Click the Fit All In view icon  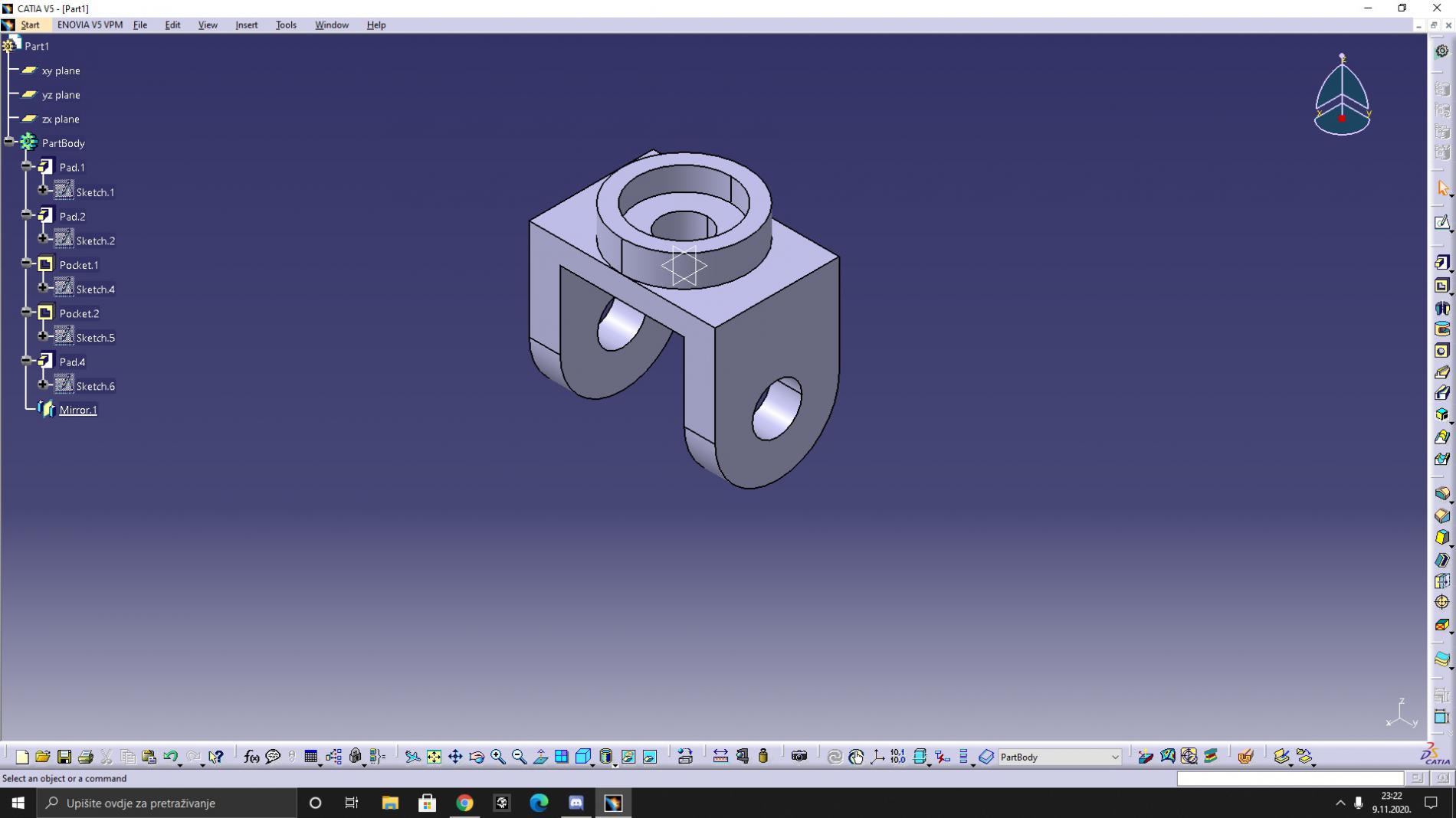point(434,757)
